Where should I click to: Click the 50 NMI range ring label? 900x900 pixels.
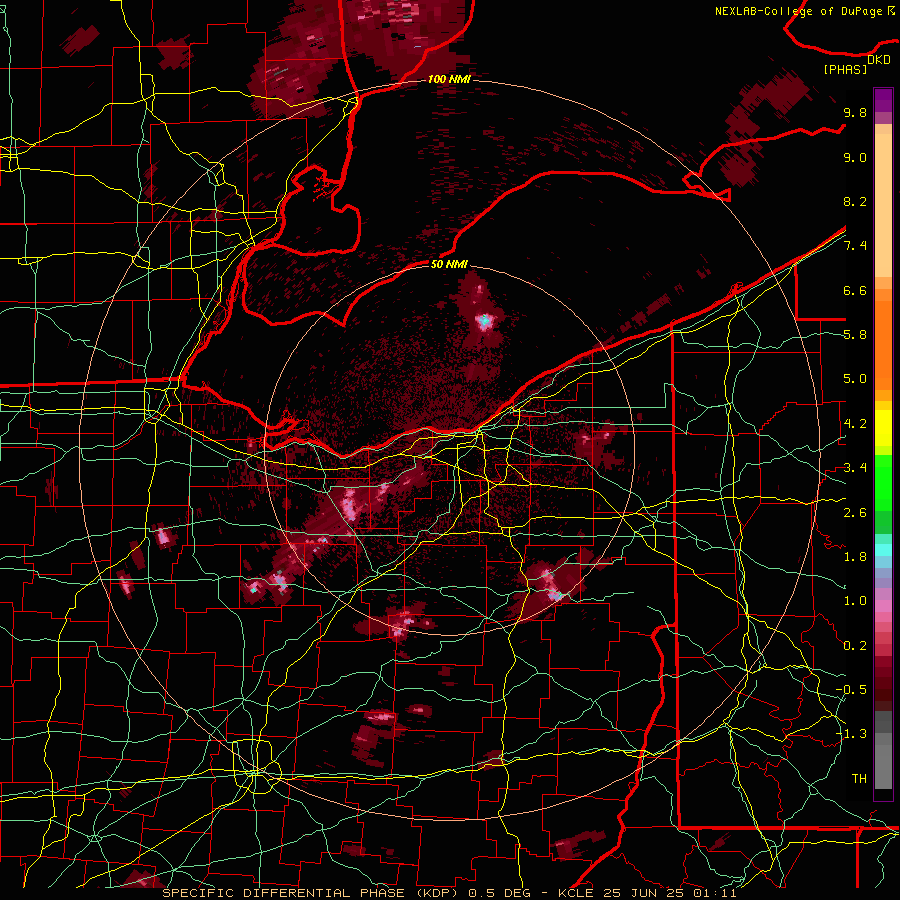pyautogui.click(x=449, y=264)
